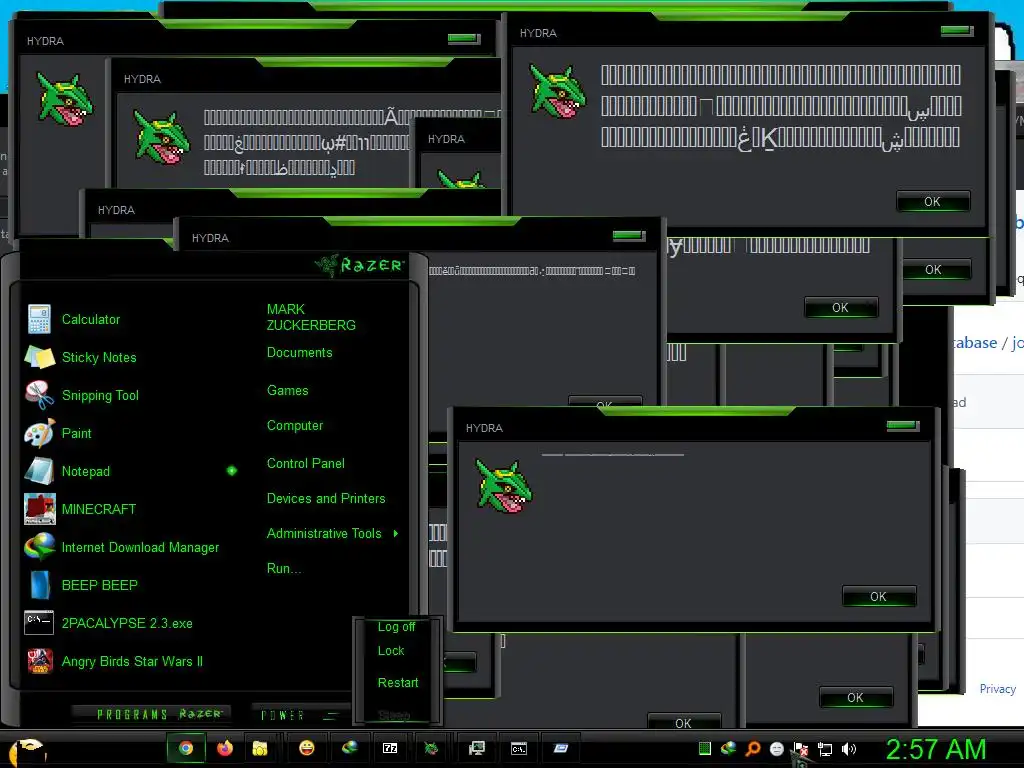Image resolution: width=1024 pixels, height=768 pixels.
Task: Click the Start orb on the taskbar
Action: pyautogui.click(x=26, y=751)
